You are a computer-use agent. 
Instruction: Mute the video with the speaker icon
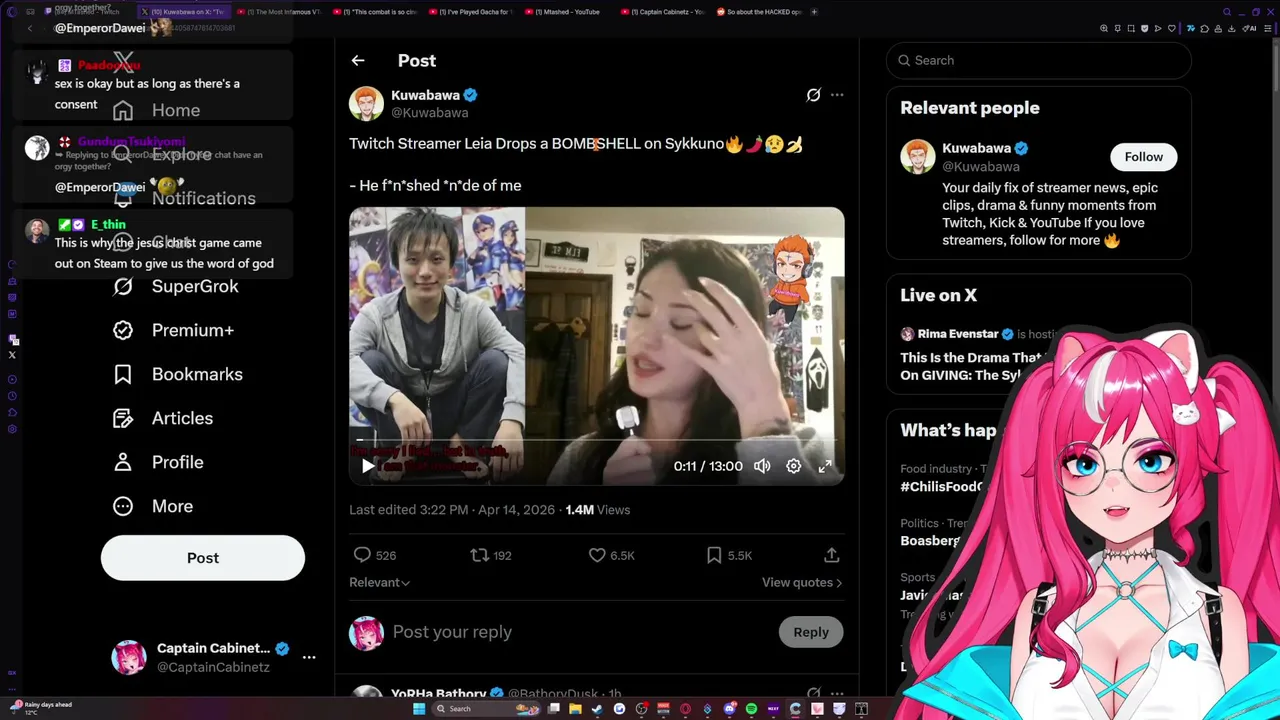click(762, 466)
